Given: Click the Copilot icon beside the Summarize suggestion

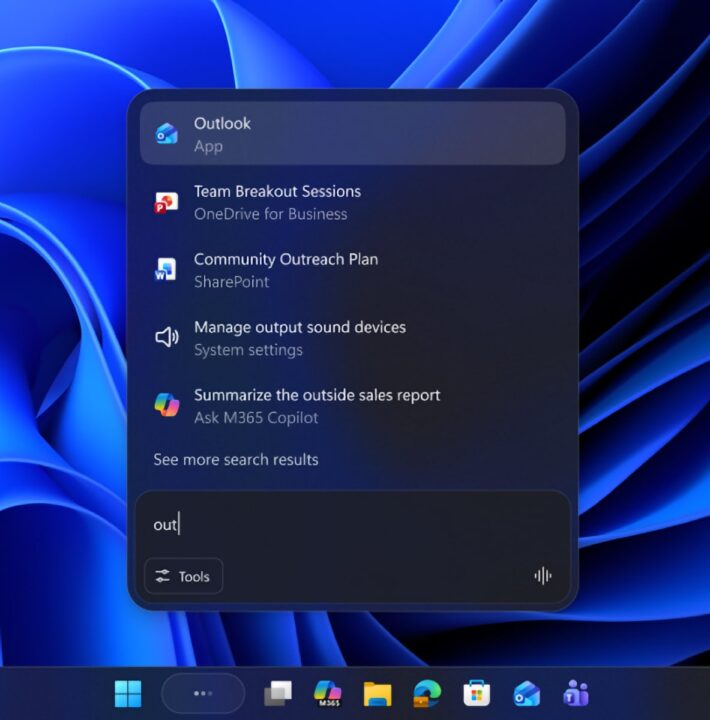Looking at the screenshot, I should click(x=166, y=405).
